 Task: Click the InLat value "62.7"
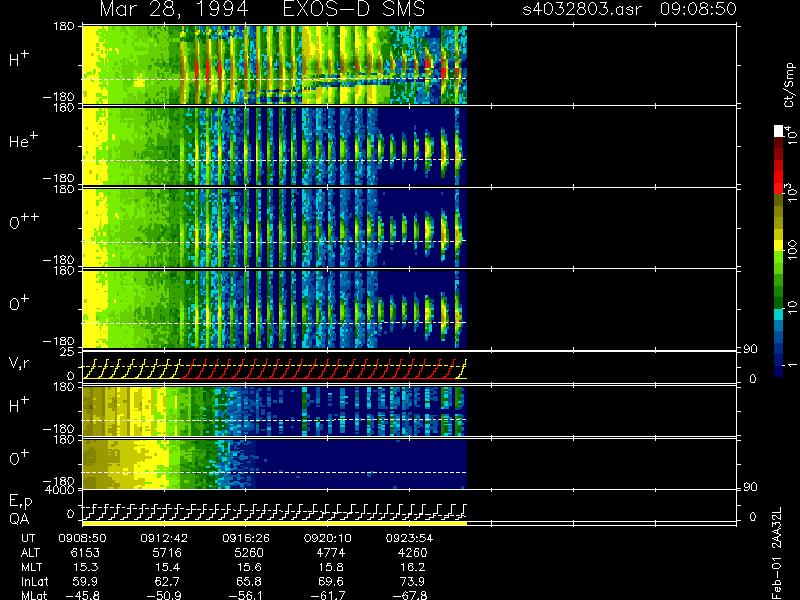(x=169, y=581)
